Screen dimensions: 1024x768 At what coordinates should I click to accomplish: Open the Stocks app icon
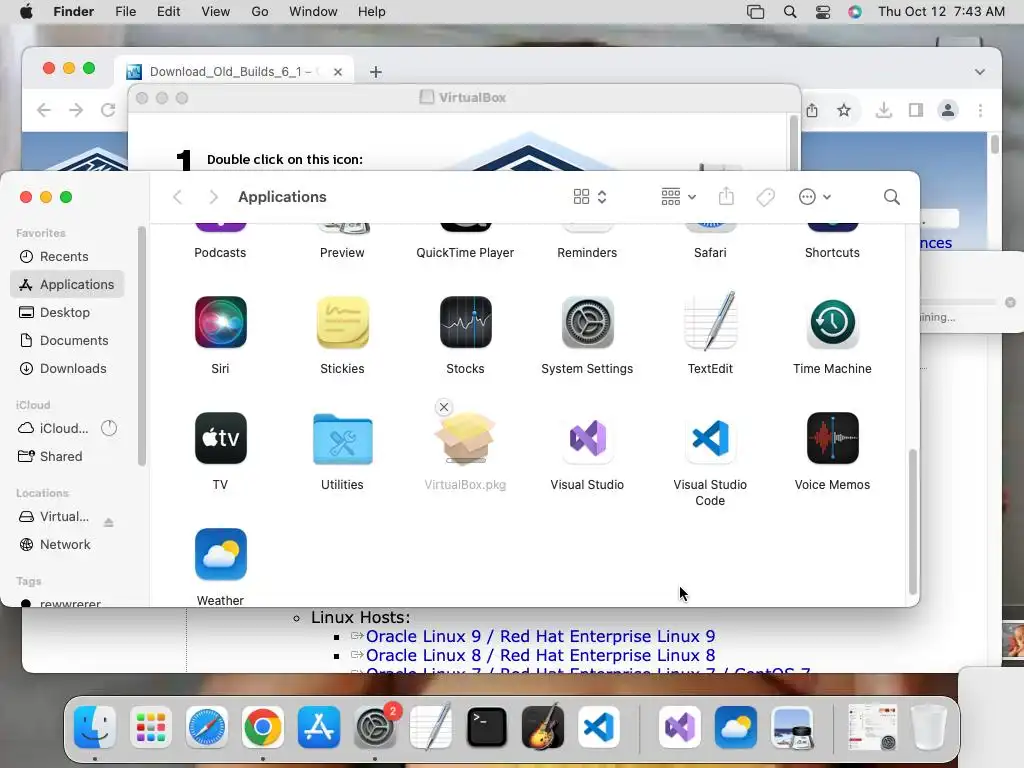(x=465, y=322)
